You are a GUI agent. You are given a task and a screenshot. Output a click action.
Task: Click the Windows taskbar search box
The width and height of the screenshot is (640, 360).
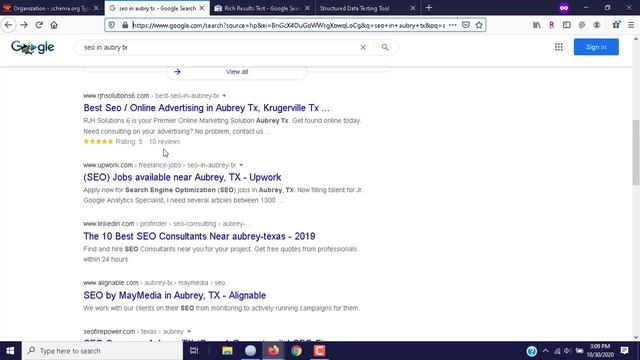102,351
